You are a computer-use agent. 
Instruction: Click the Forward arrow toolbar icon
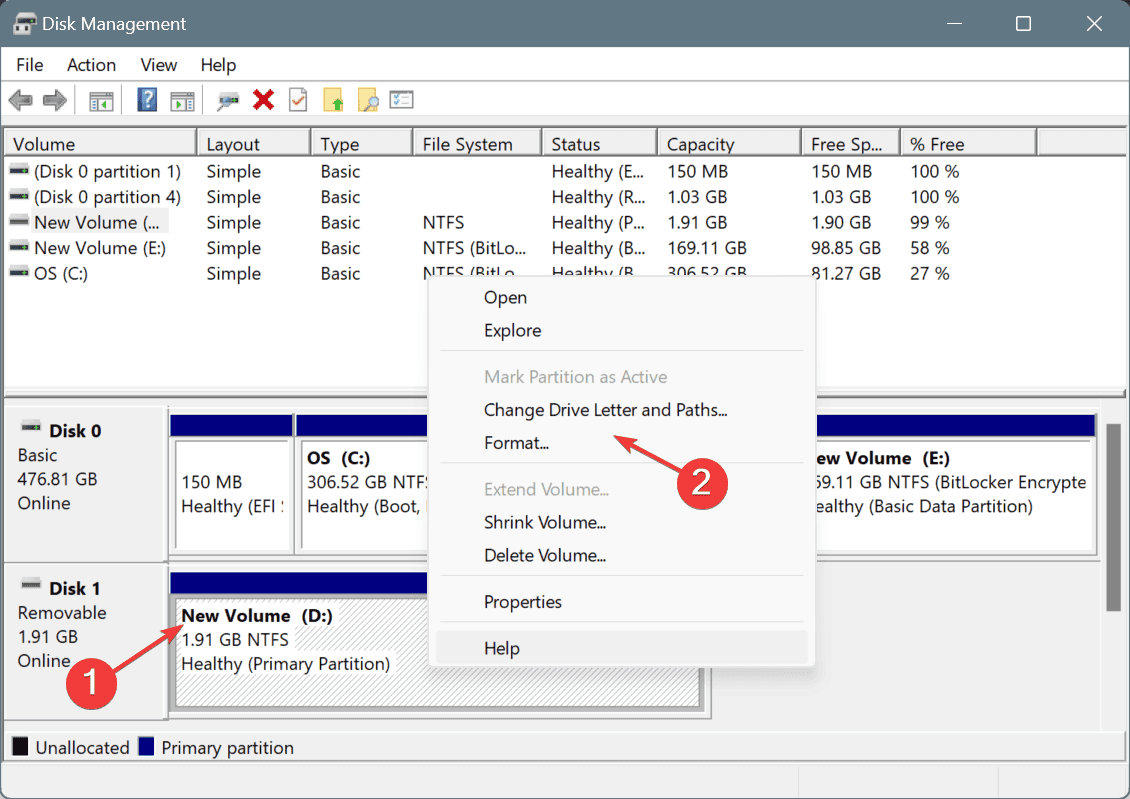pos(55,100)
